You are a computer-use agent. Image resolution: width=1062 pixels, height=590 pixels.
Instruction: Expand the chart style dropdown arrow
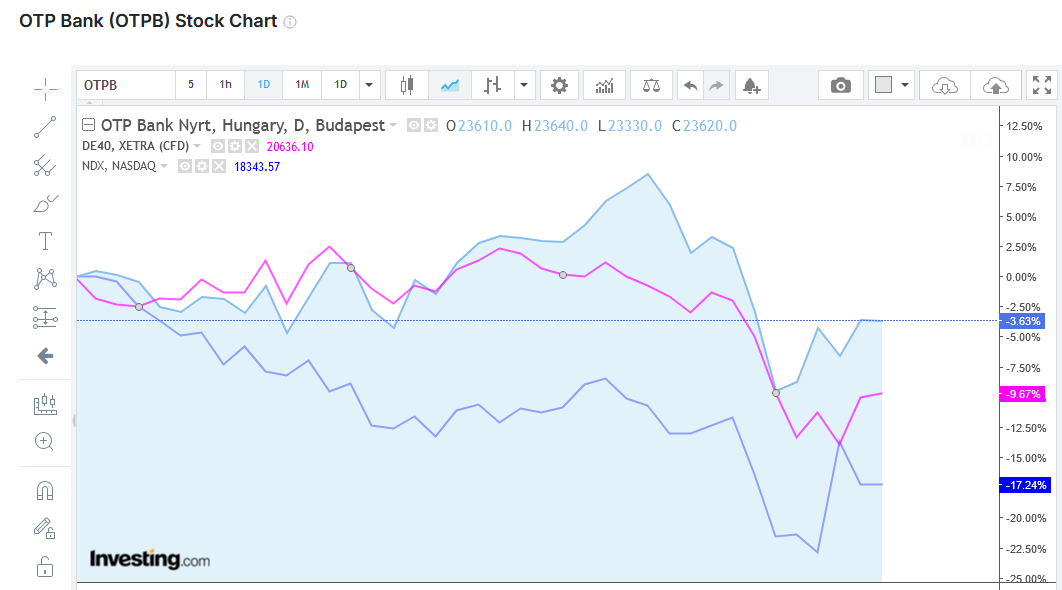[x=524, y=85]
